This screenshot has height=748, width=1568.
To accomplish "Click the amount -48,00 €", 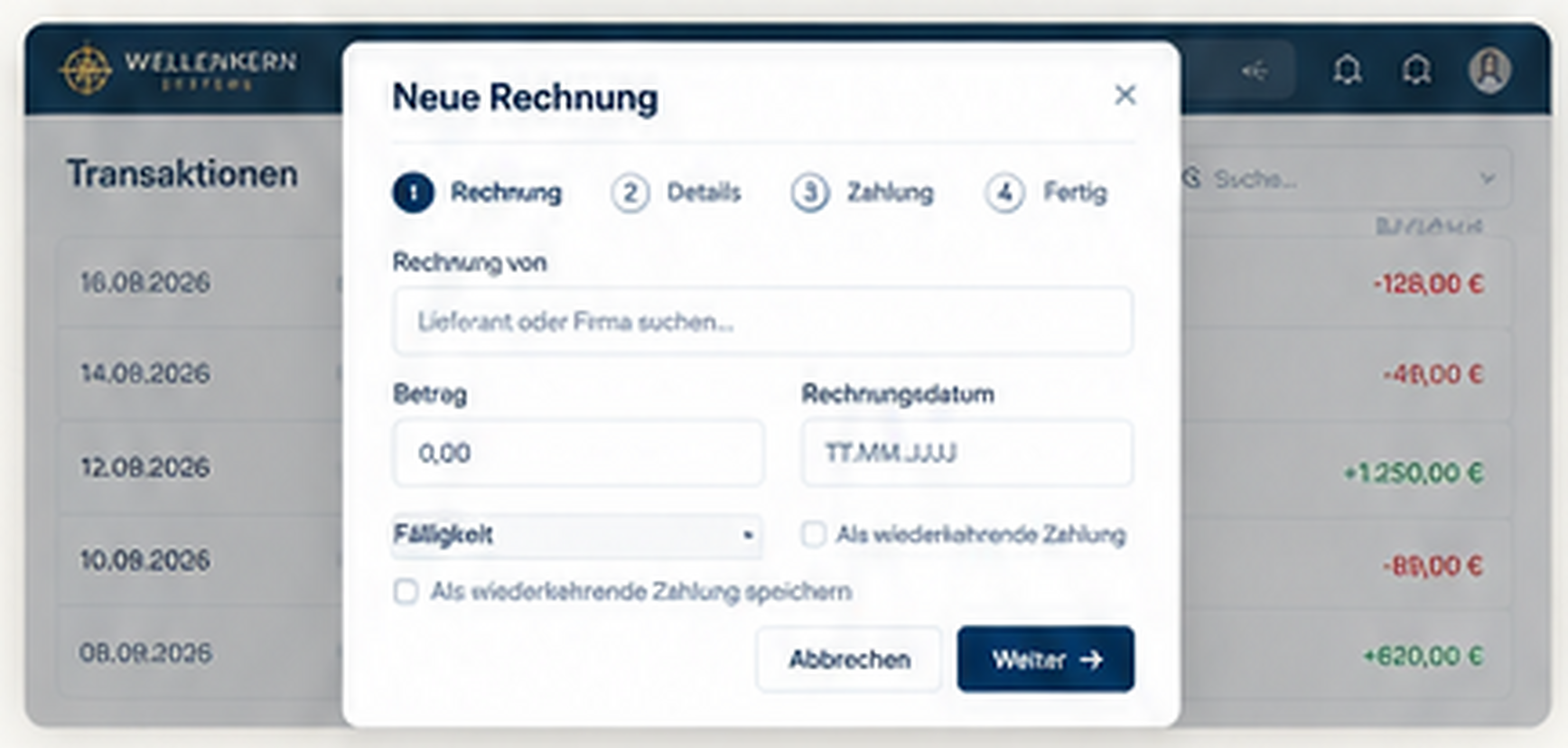I will coord(1433,374).
